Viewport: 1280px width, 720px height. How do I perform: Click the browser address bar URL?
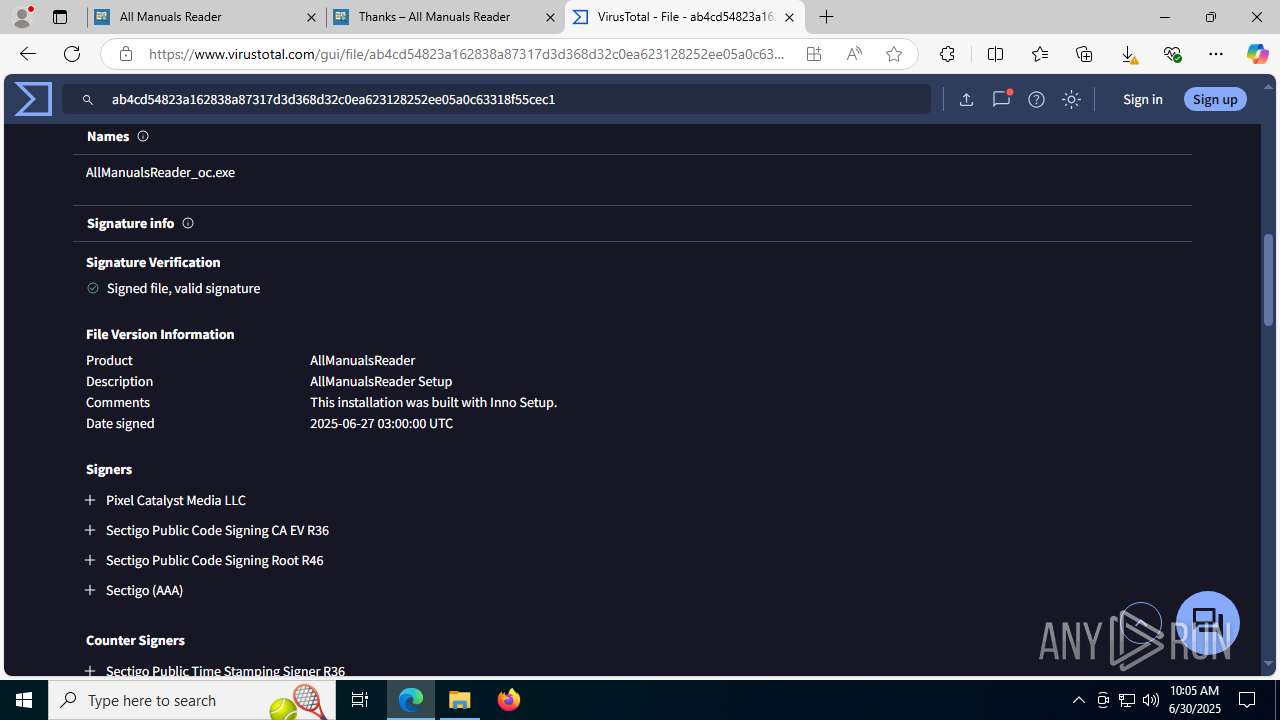467,54
